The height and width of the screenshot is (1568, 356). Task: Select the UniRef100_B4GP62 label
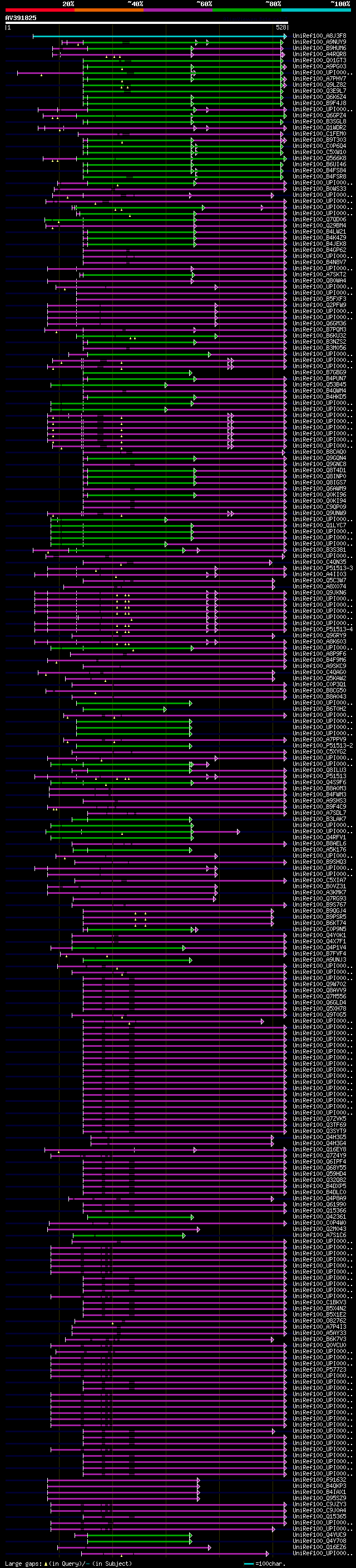click(x=319, y=250)
